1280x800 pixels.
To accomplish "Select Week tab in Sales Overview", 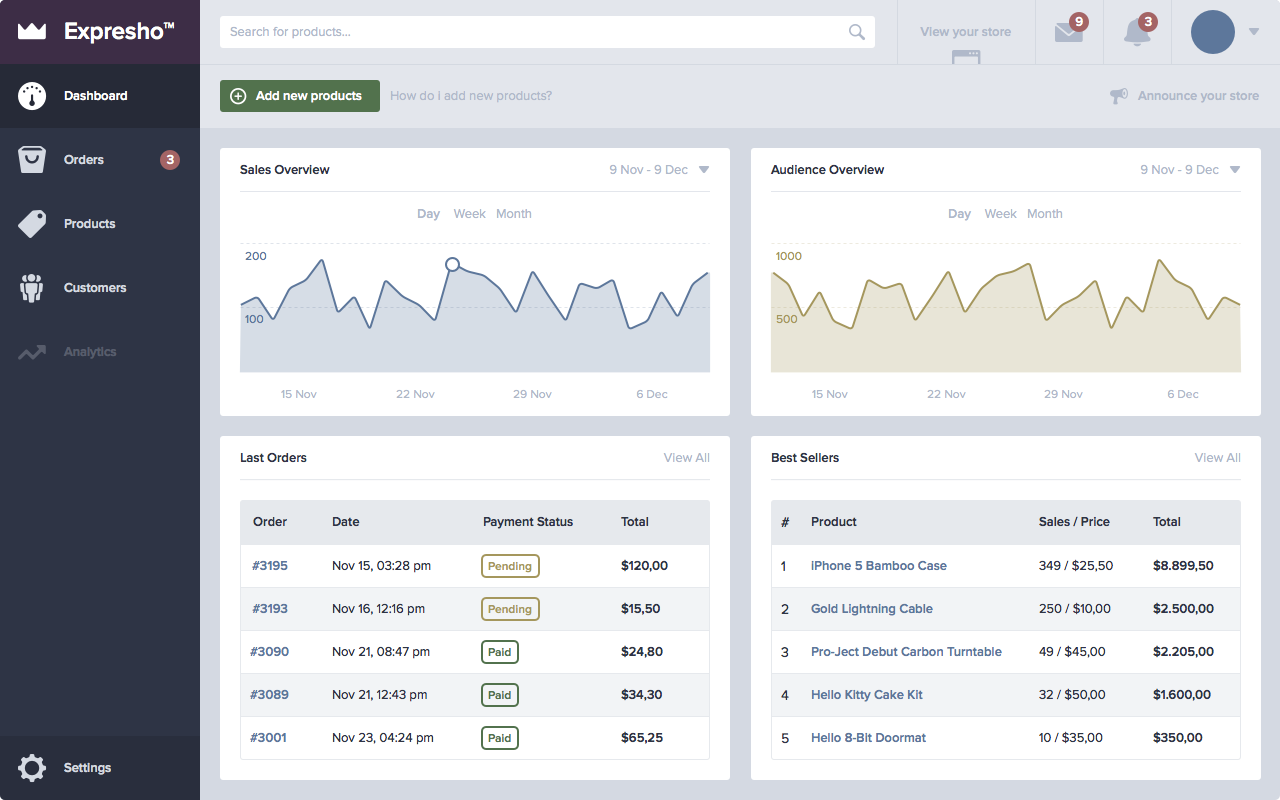I will [469, 214].
